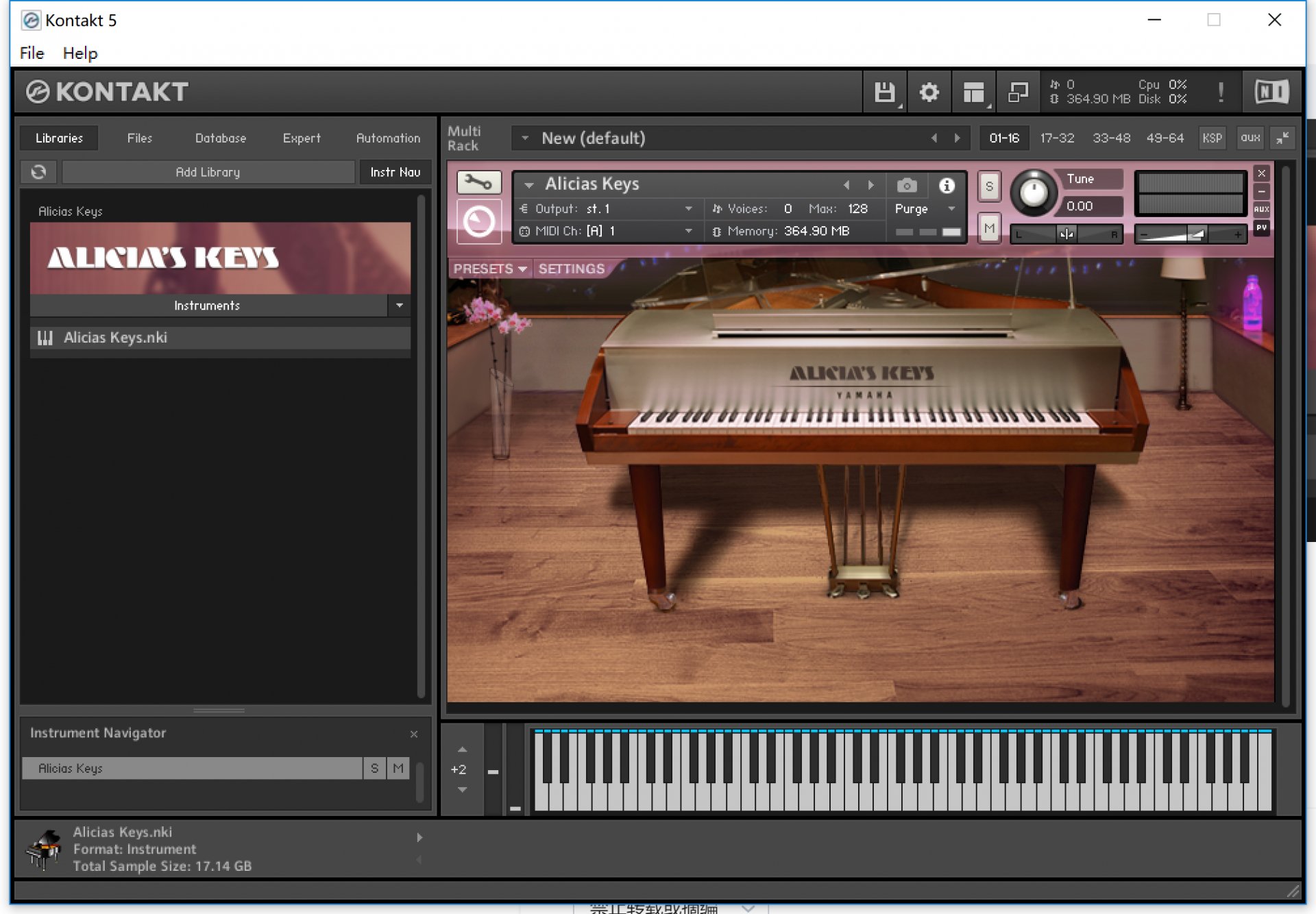Click the round instrument logo icon
The width and height of the screenshot is (1316, 914).
point(478,221)
